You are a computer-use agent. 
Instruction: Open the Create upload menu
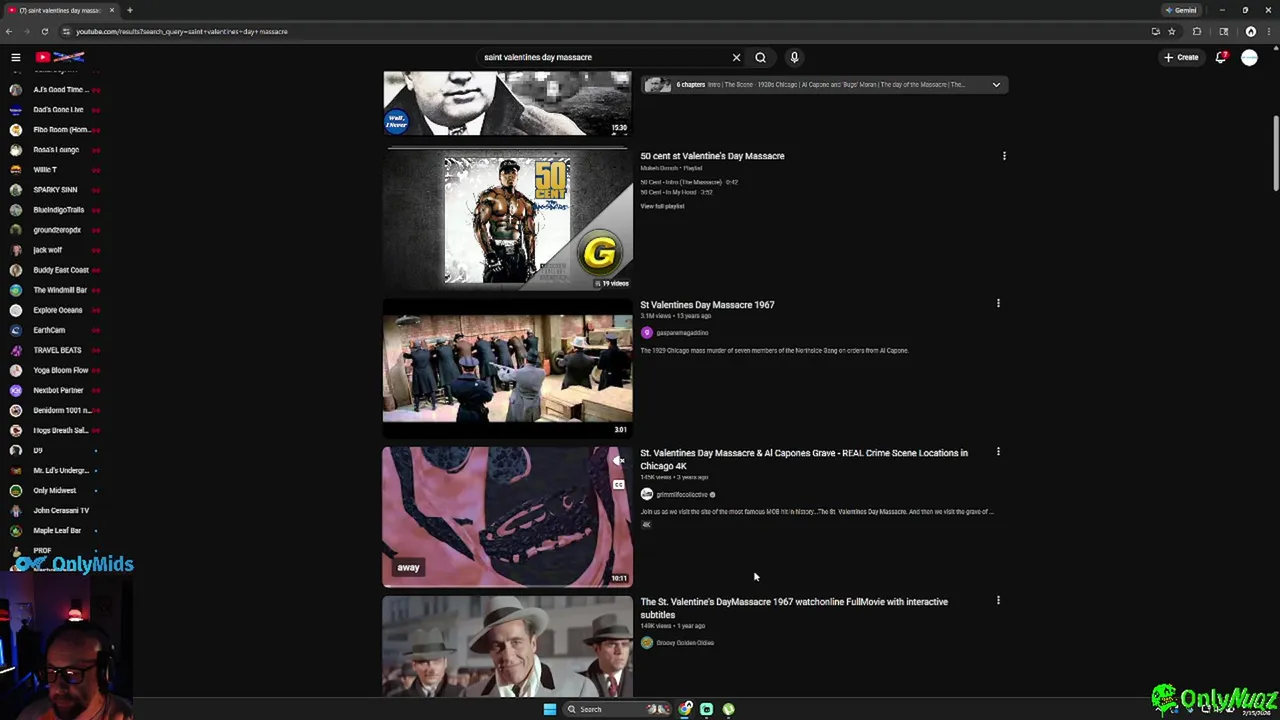(1181, 57)
